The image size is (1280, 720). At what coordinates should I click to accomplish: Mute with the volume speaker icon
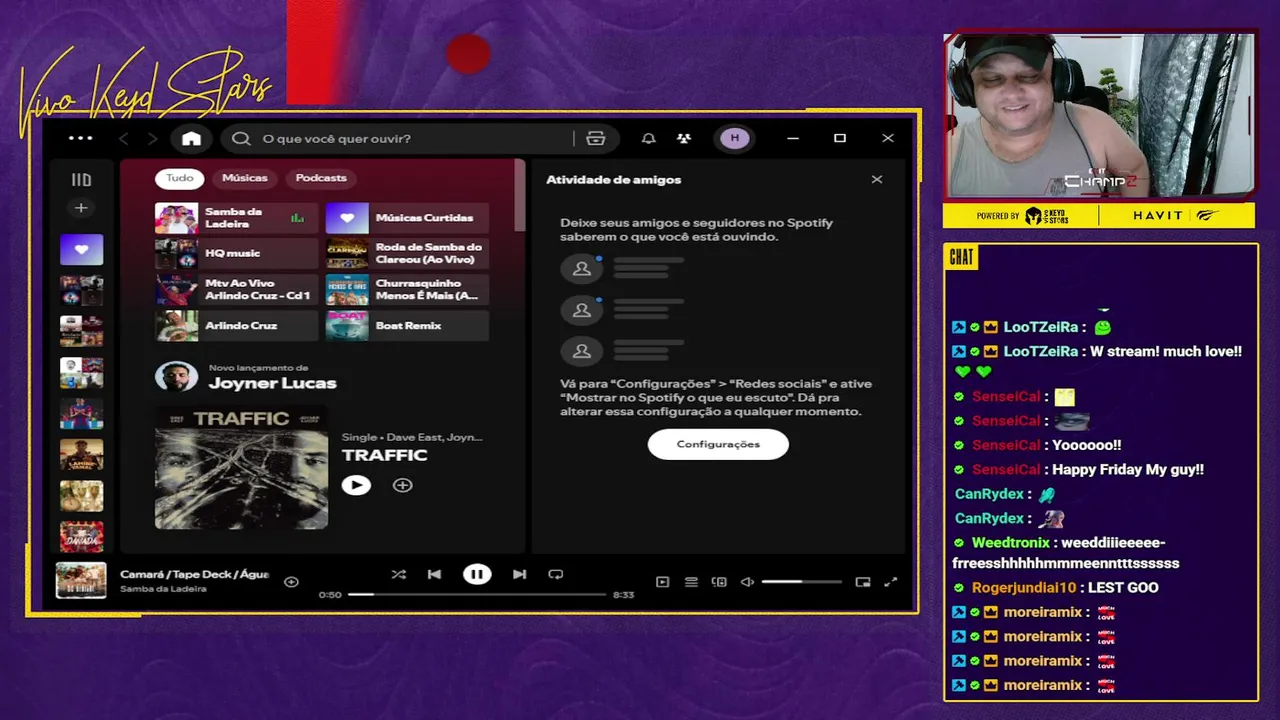747,582
